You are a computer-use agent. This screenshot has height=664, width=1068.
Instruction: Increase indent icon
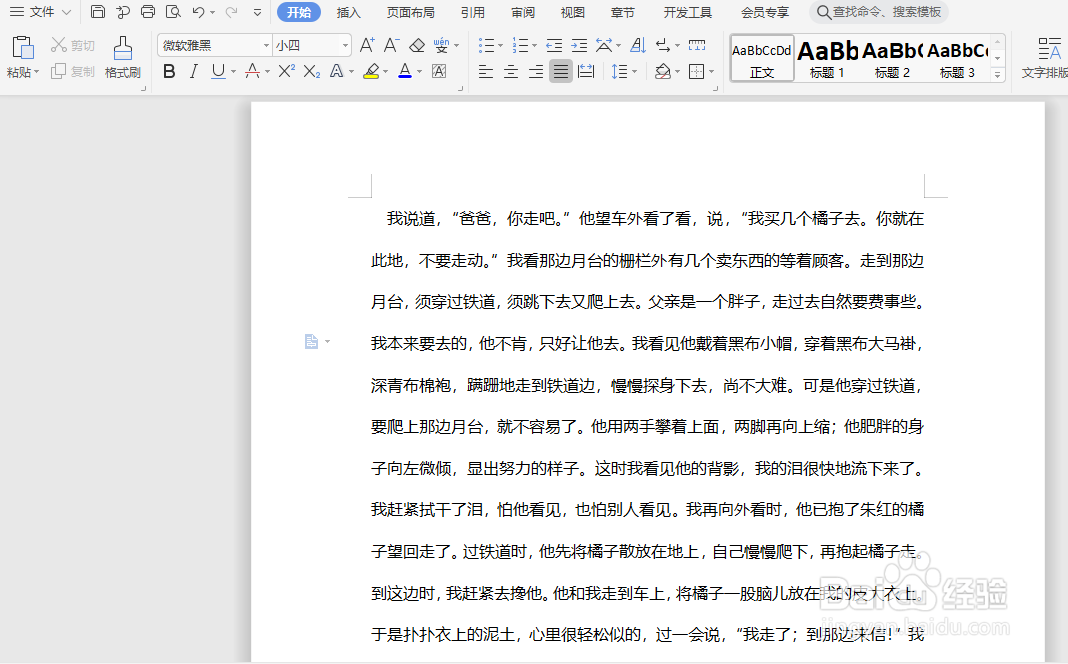(579, 46)
